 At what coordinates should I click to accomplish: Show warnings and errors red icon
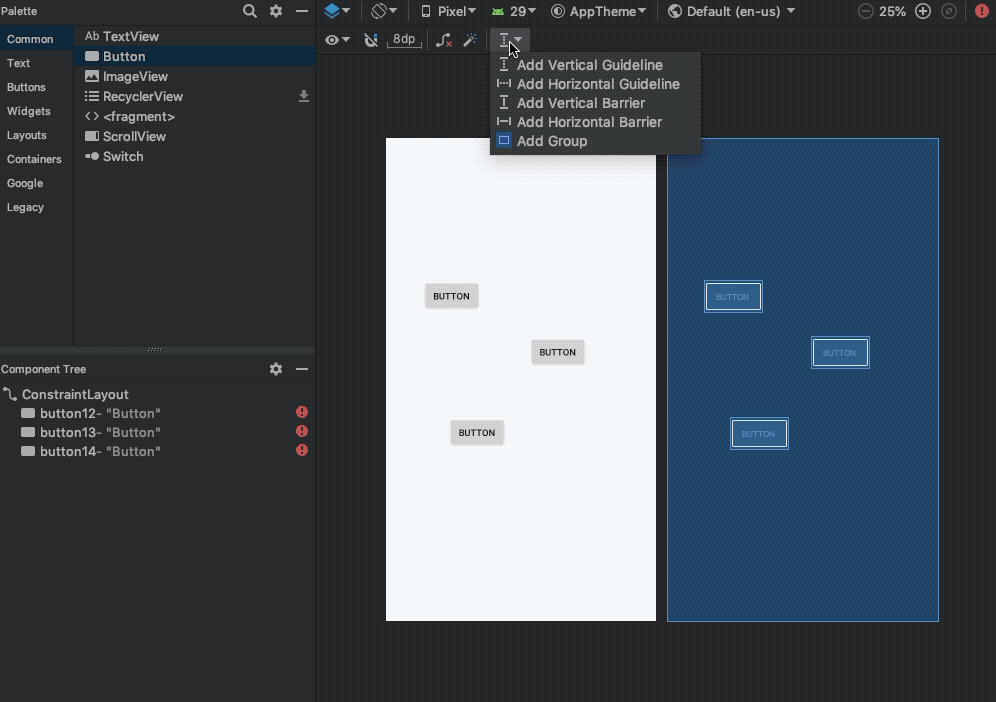coord(981,11)
